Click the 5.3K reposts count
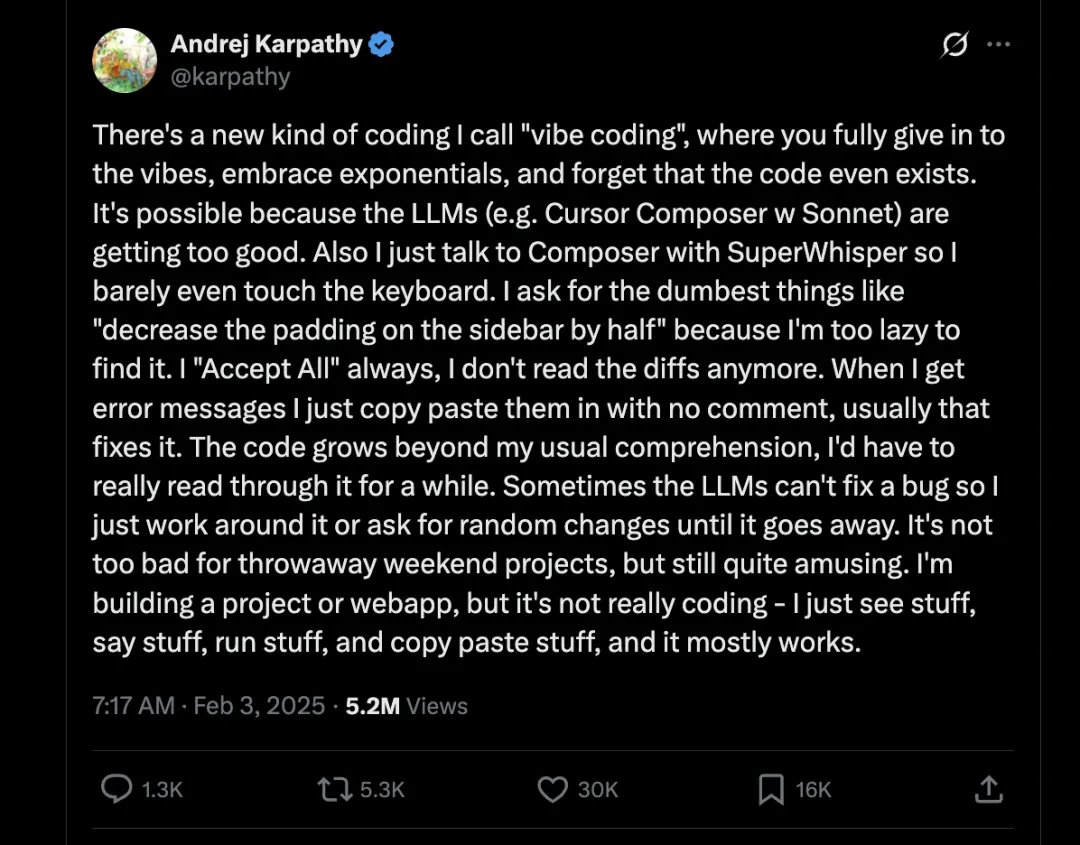 tap(382, 790)
